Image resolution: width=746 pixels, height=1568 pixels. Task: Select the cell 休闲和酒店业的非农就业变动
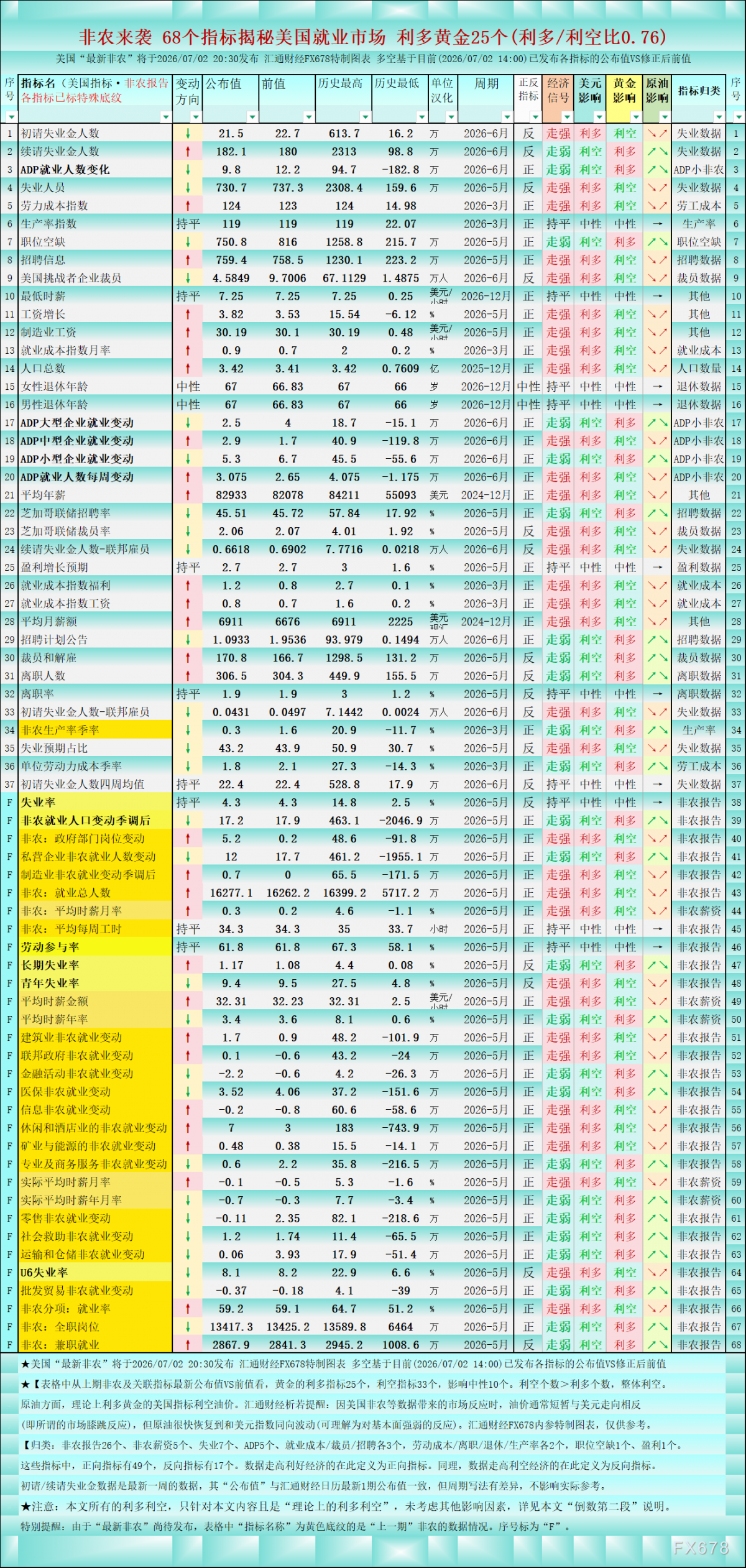tap(94, 1128)
